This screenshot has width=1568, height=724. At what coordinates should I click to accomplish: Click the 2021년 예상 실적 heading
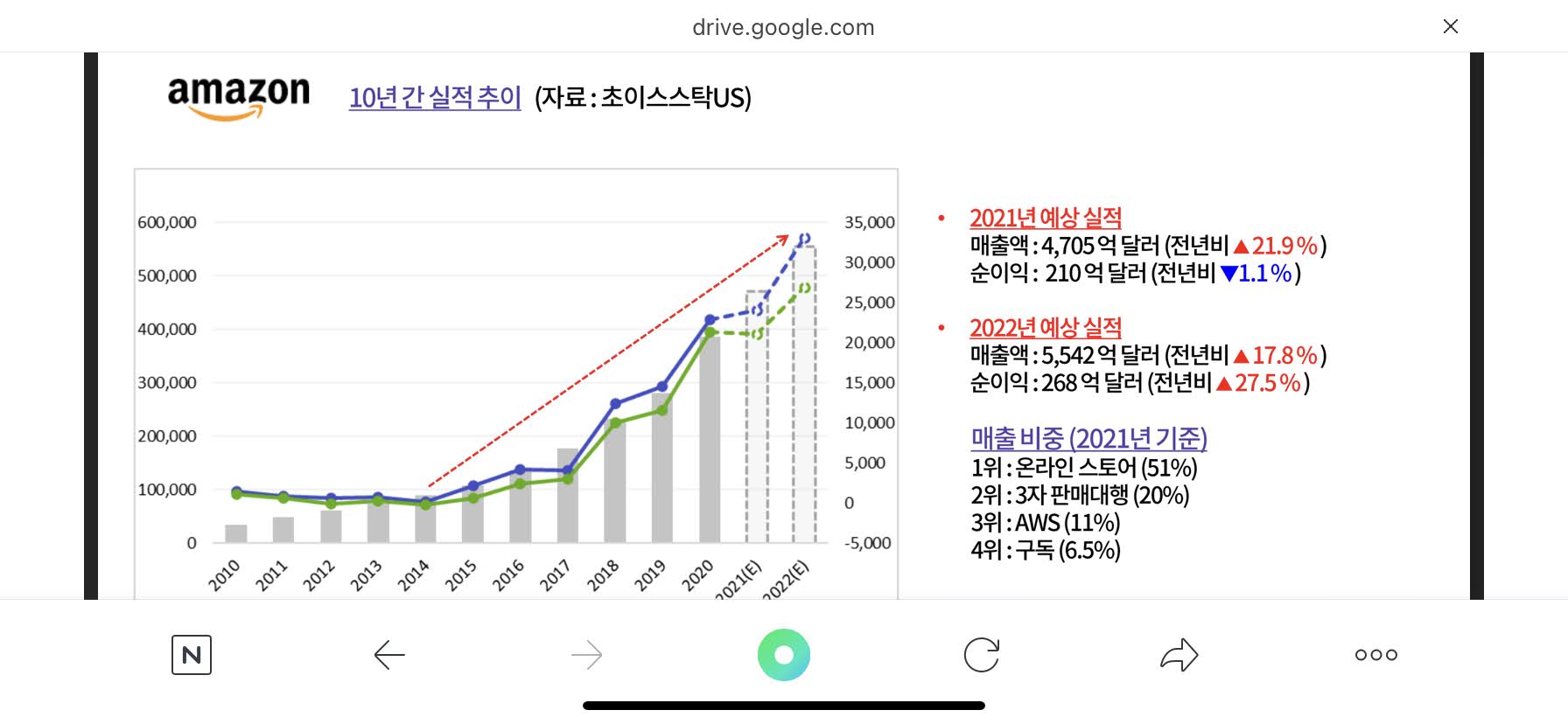pyautogui.click(x=1046, y=218)
